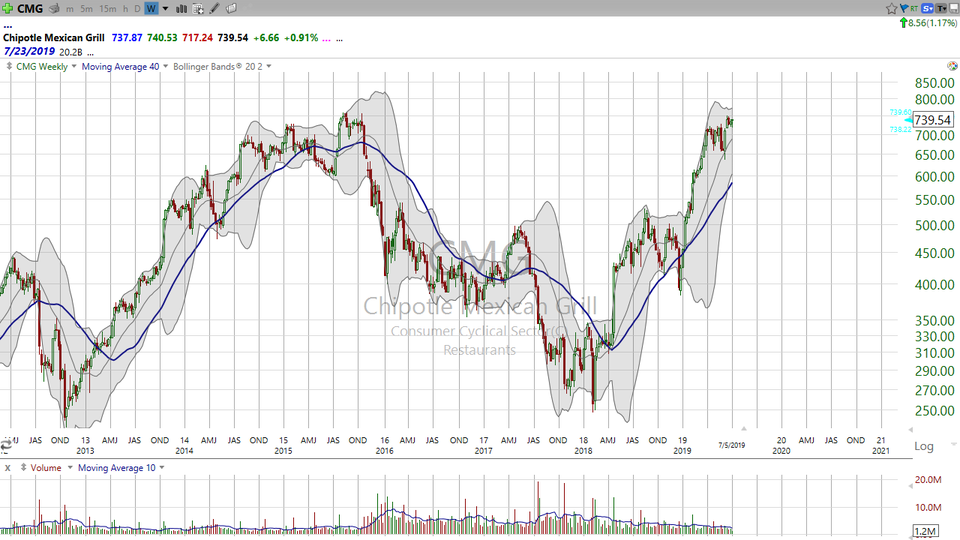Viewport: 960px width, 540px height.
Task: Click the 740.53 high price value
Action: point(162,38)
